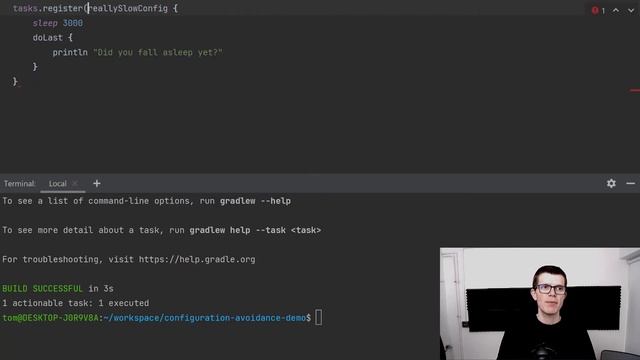Viewport: 640px width, 360px height.
Task: Open the https://help.gradle.org link
Action: [x=197, y=260]
